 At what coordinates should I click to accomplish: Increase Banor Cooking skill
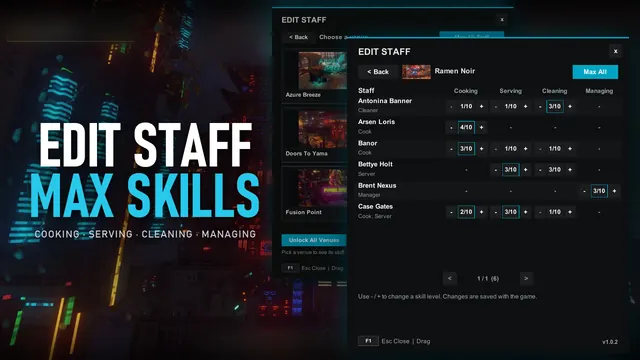[x=481, y=149]
